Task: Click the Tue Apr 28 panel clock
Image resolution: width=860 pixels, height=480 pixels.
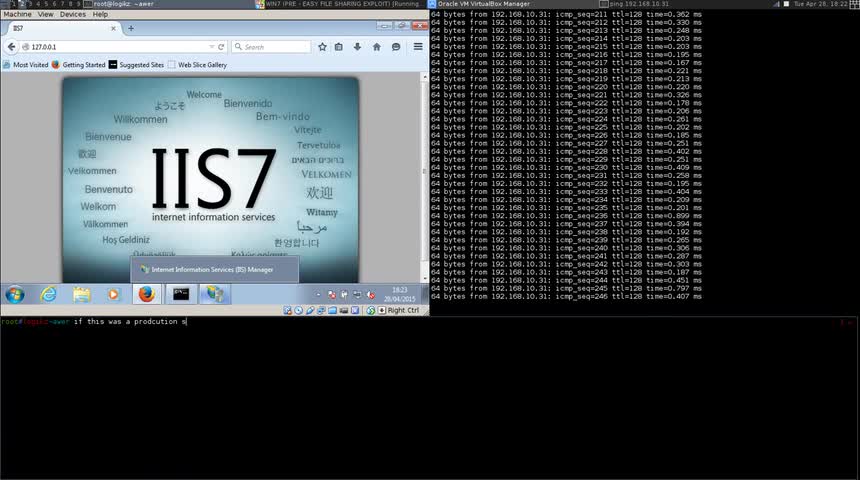Action: 821,4
